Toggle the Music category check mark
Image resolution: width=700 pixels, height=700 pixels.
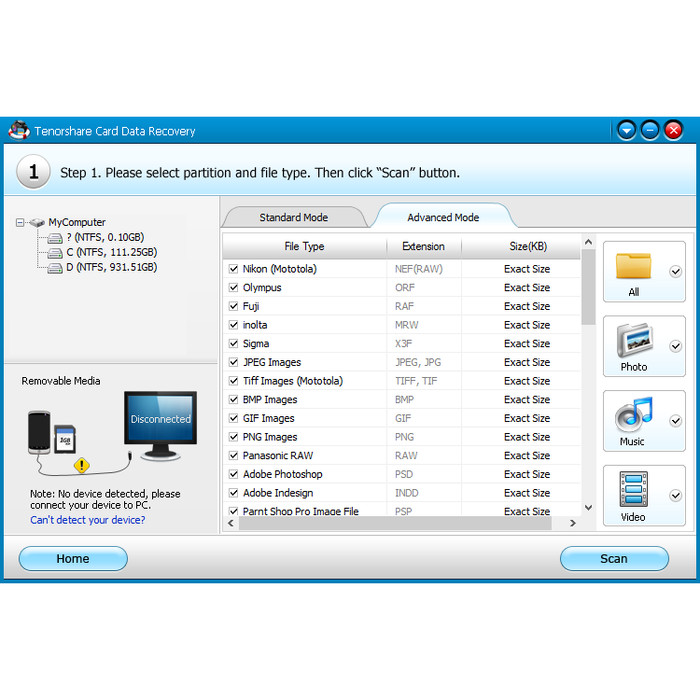click(x=675, y=421)
